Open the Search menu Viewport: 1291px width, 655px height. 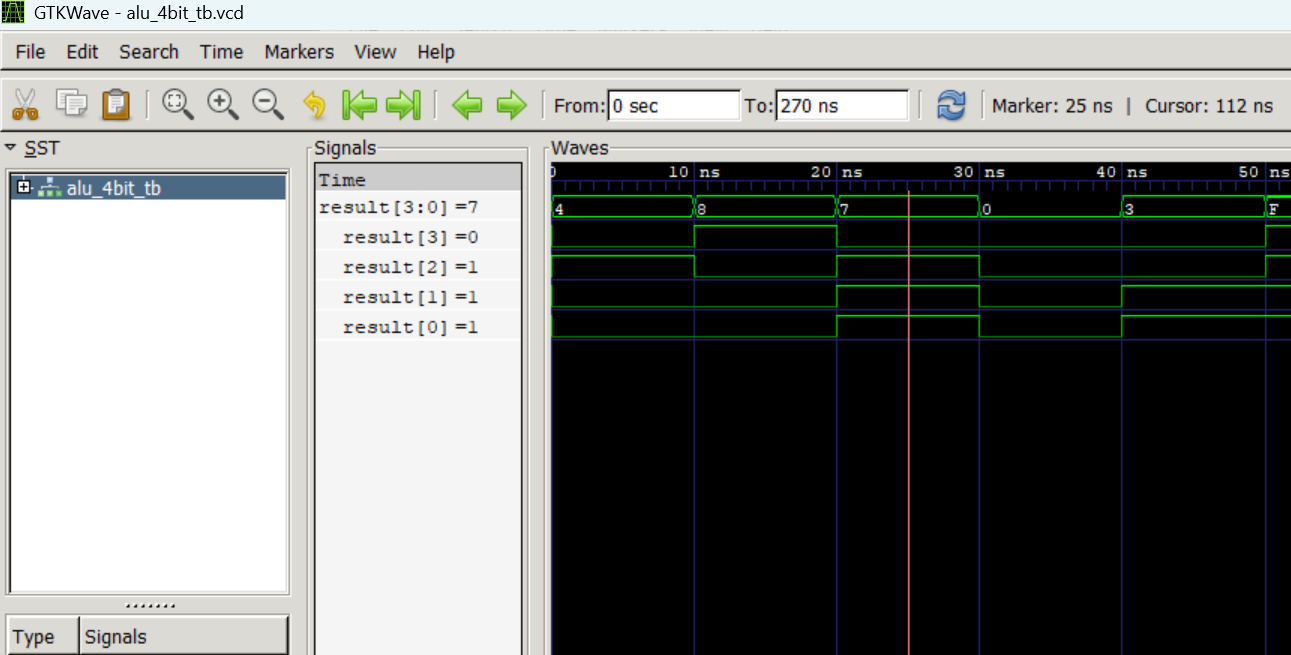click(149, 52)
